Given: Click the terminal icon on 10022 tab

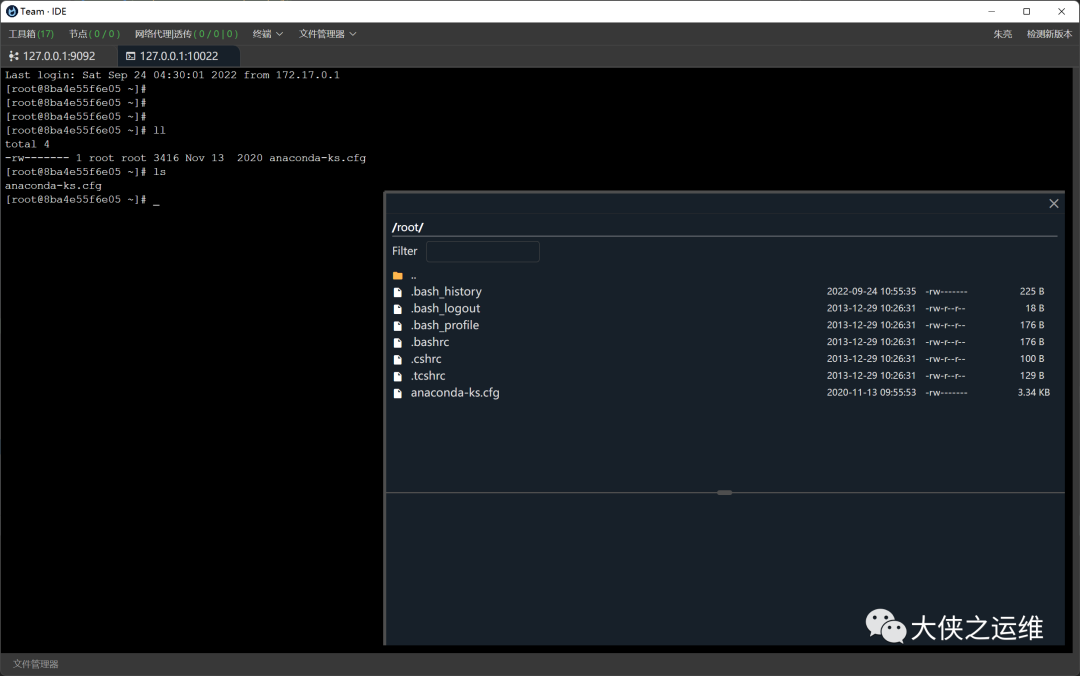Looking at the screenshot, I should pos(130,56).
